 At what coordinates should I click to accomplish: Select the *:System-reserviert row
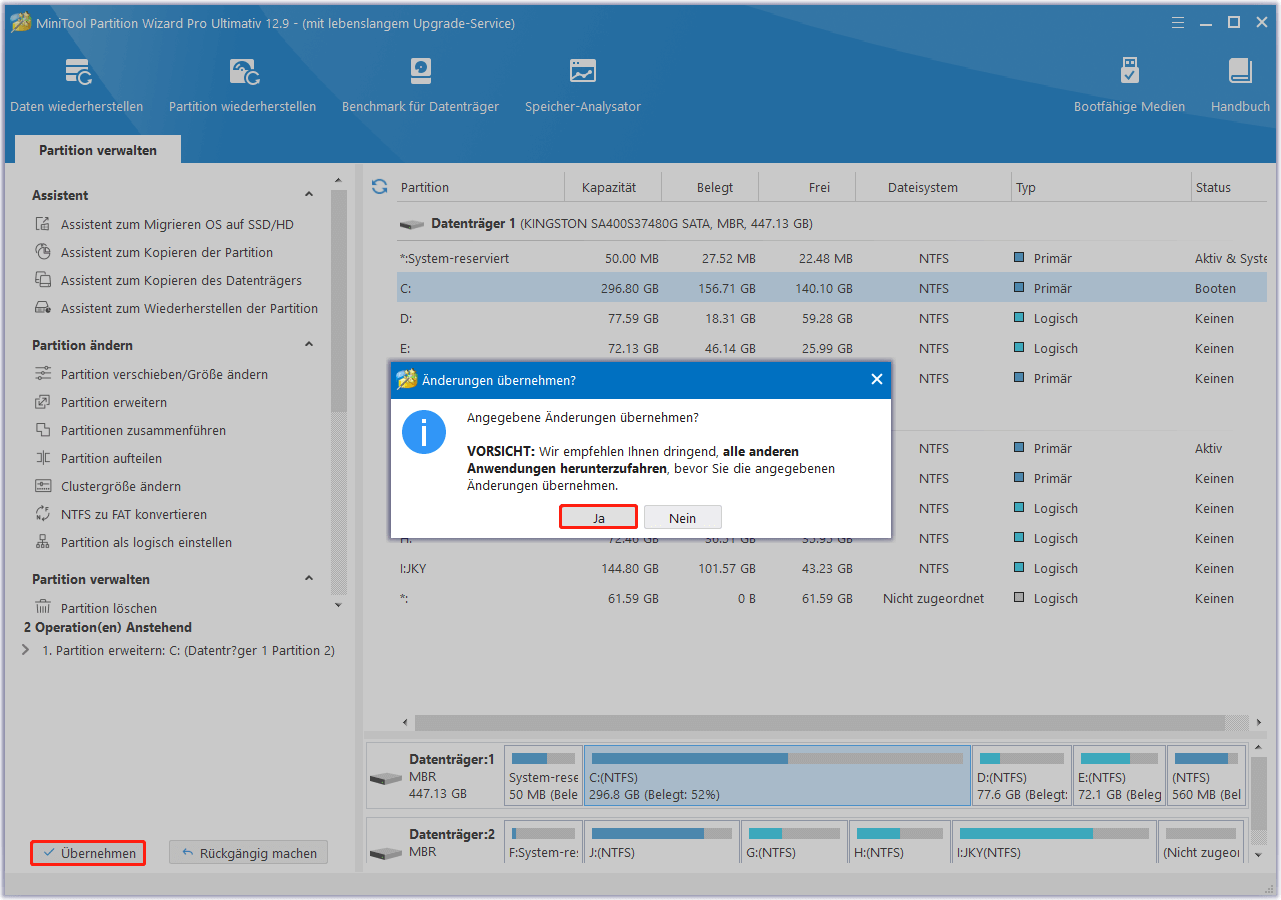[832, 258]
